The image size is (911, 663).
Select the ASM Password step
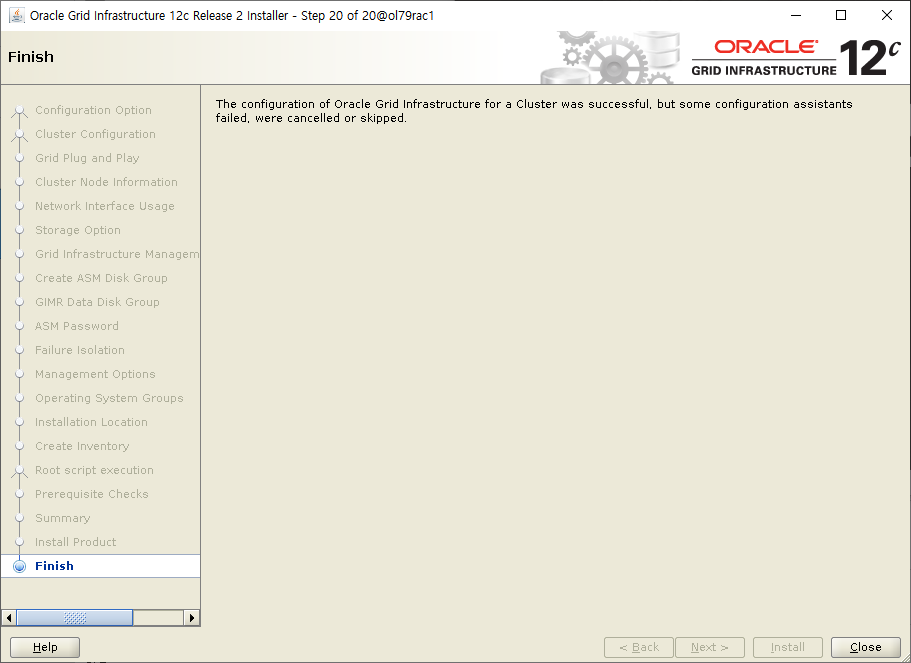[77, 326]
